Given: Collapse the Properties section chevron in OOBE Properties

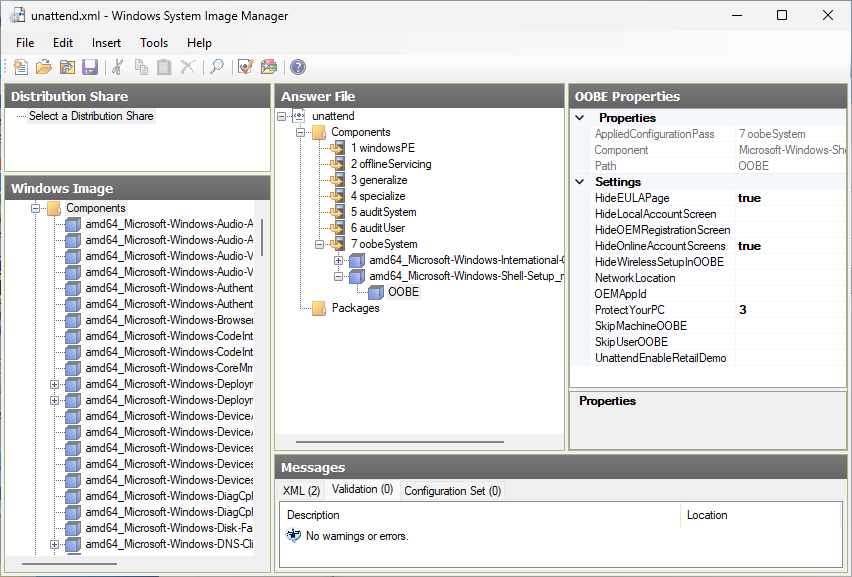Looking at the screenshot, I should (580, 117).
